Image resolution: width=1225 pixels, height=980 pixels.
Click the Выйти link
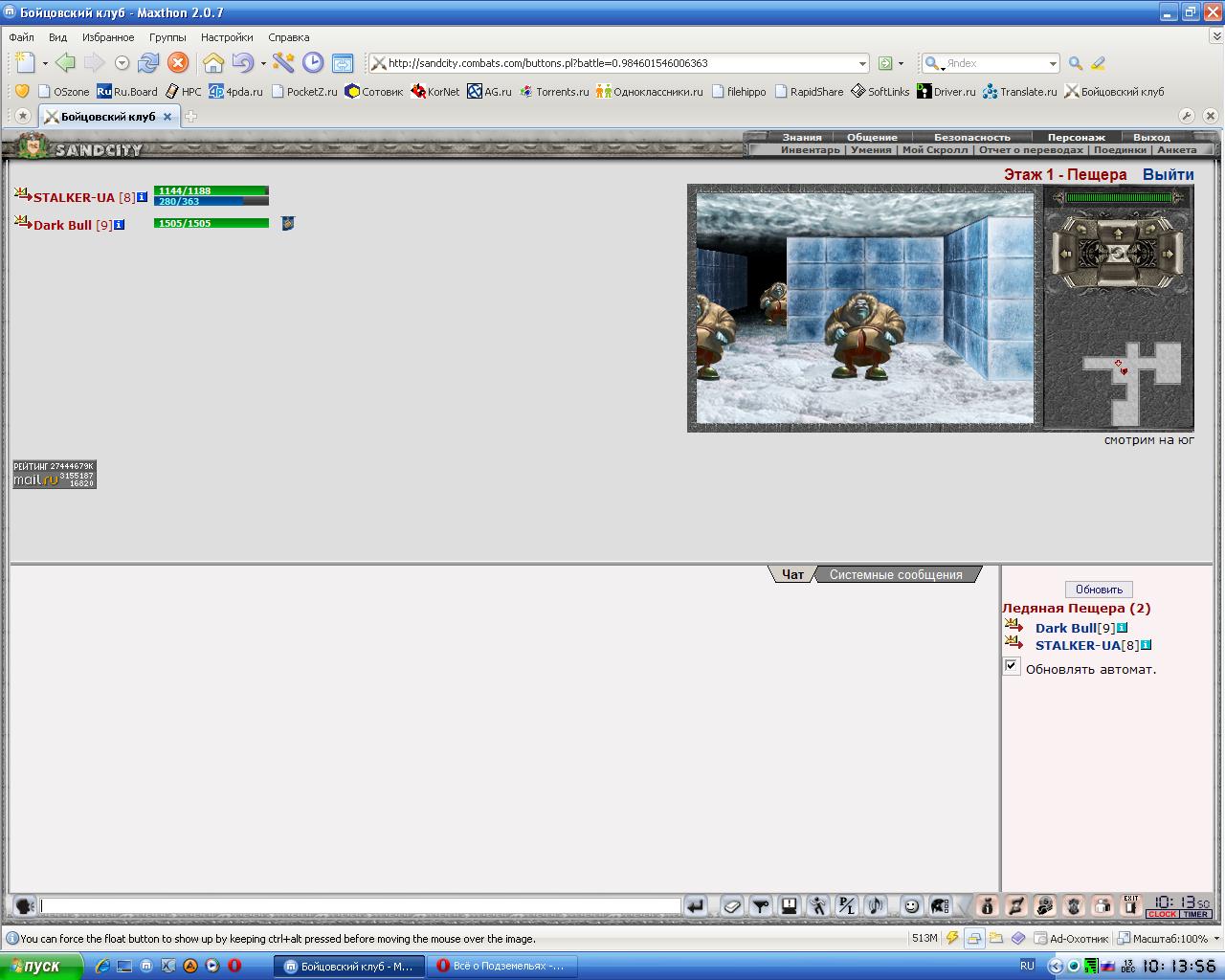pyautogui.click(x=1168, y=174)
